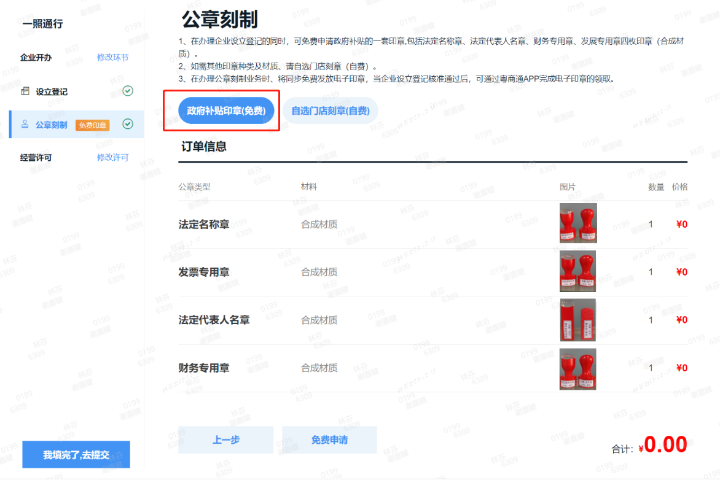Click the 修改许可 link
The image size is (720, 480).
pos(113,158)
